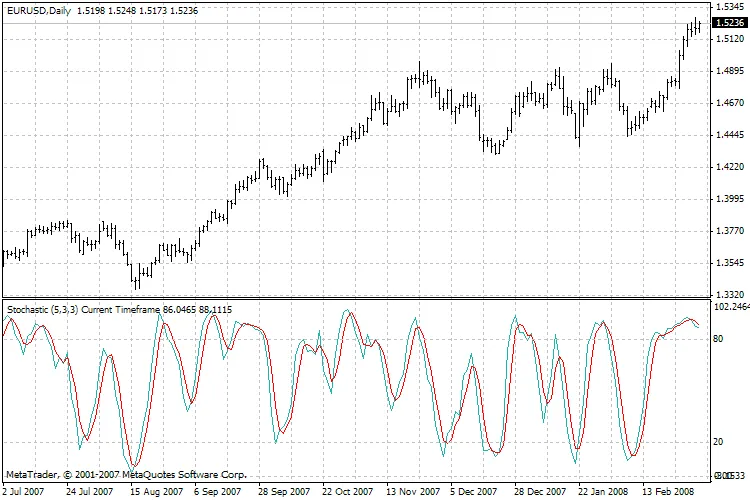Click the 1.5345 top price axis label

(x=729, y=8)
